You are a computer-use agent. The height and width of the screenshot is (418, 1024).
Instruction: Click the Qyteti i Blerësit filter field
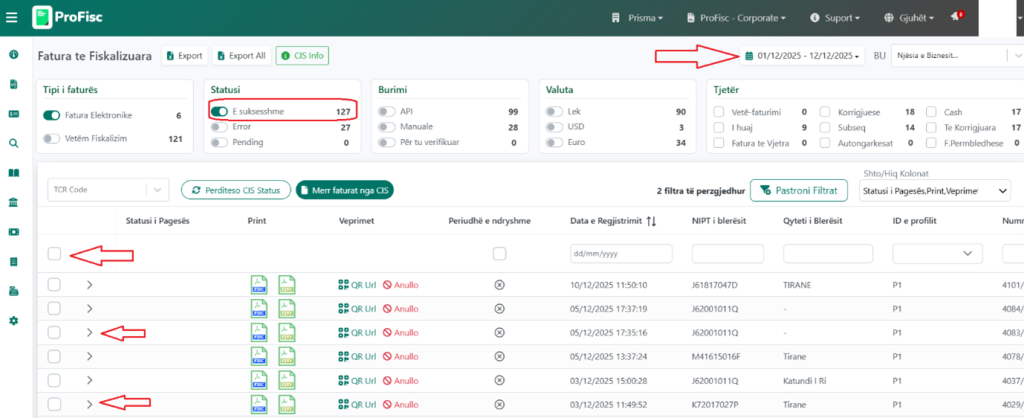pyautogui.click(x=828, y=253)
